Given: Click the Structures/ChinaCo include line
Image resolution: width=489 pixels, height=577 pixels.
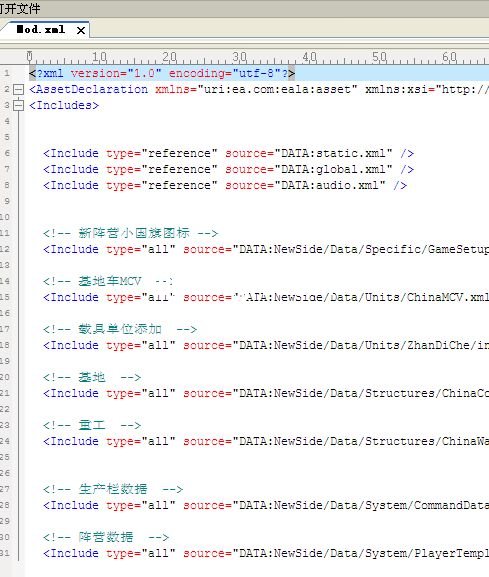Looking at the screenshot, I should point(266,393).
